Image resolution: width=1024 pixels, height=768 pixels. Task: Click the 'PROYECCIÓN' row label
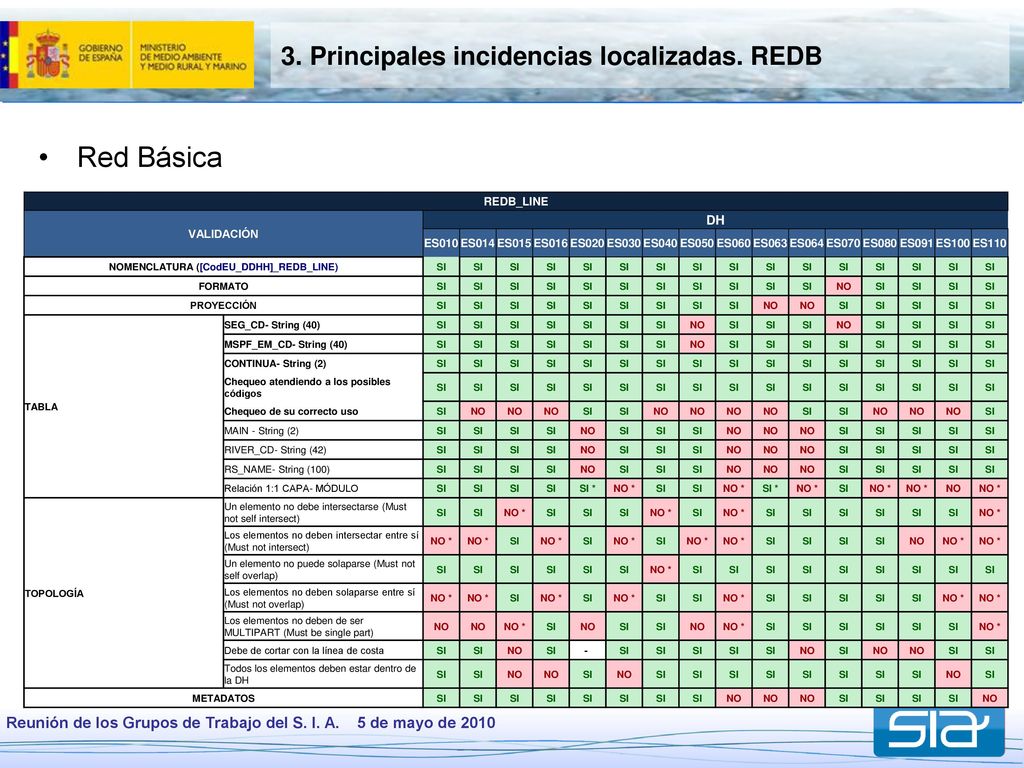click(223, 305)
